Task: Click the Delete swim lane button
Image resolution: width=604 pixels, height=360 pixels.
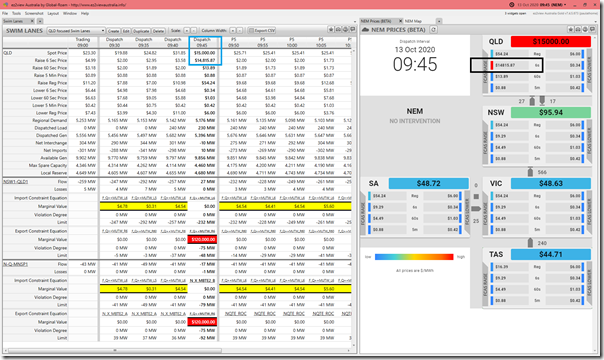Action: click(x=158, y=31)
